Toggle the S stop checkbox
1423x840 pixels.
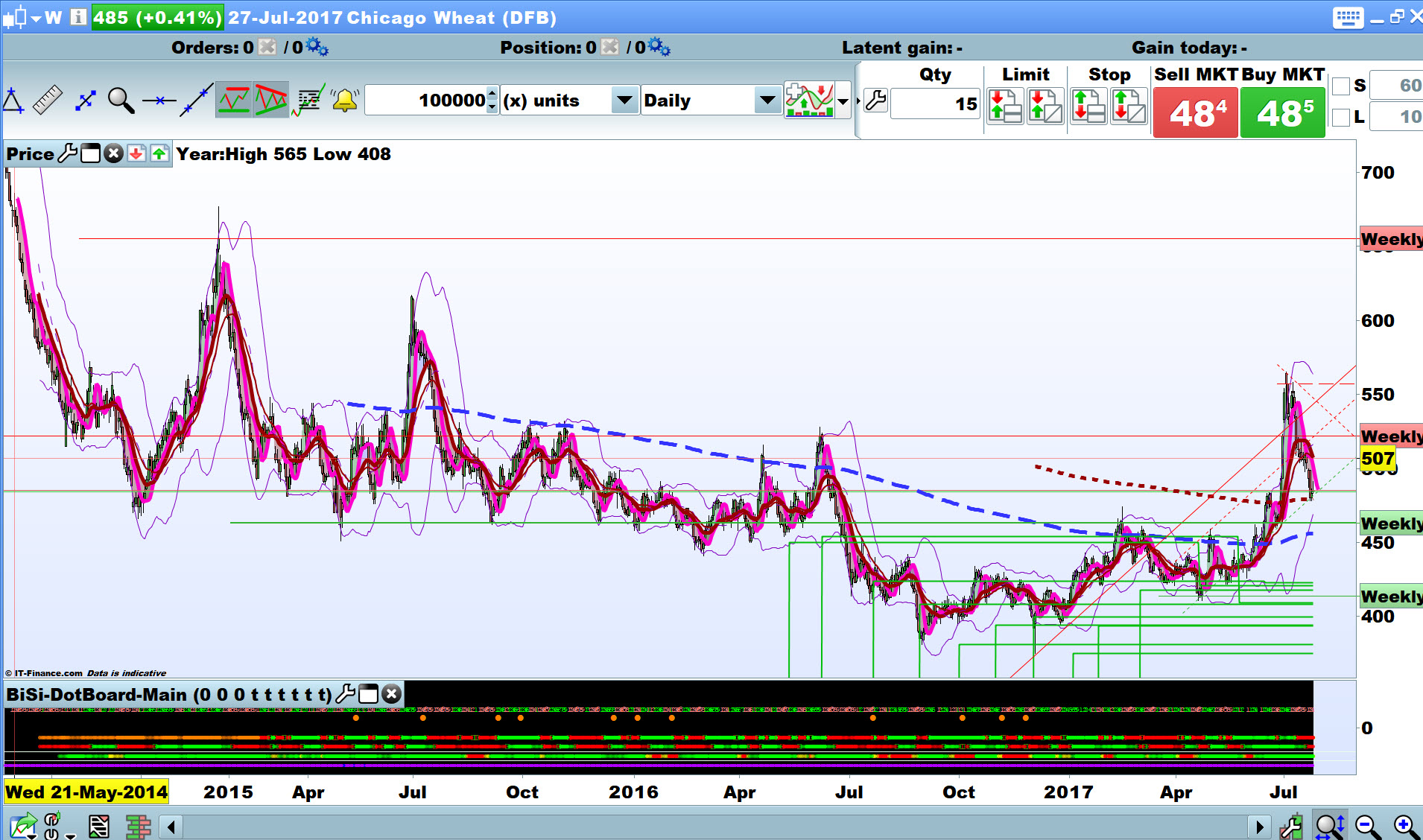click(1341, 86)
